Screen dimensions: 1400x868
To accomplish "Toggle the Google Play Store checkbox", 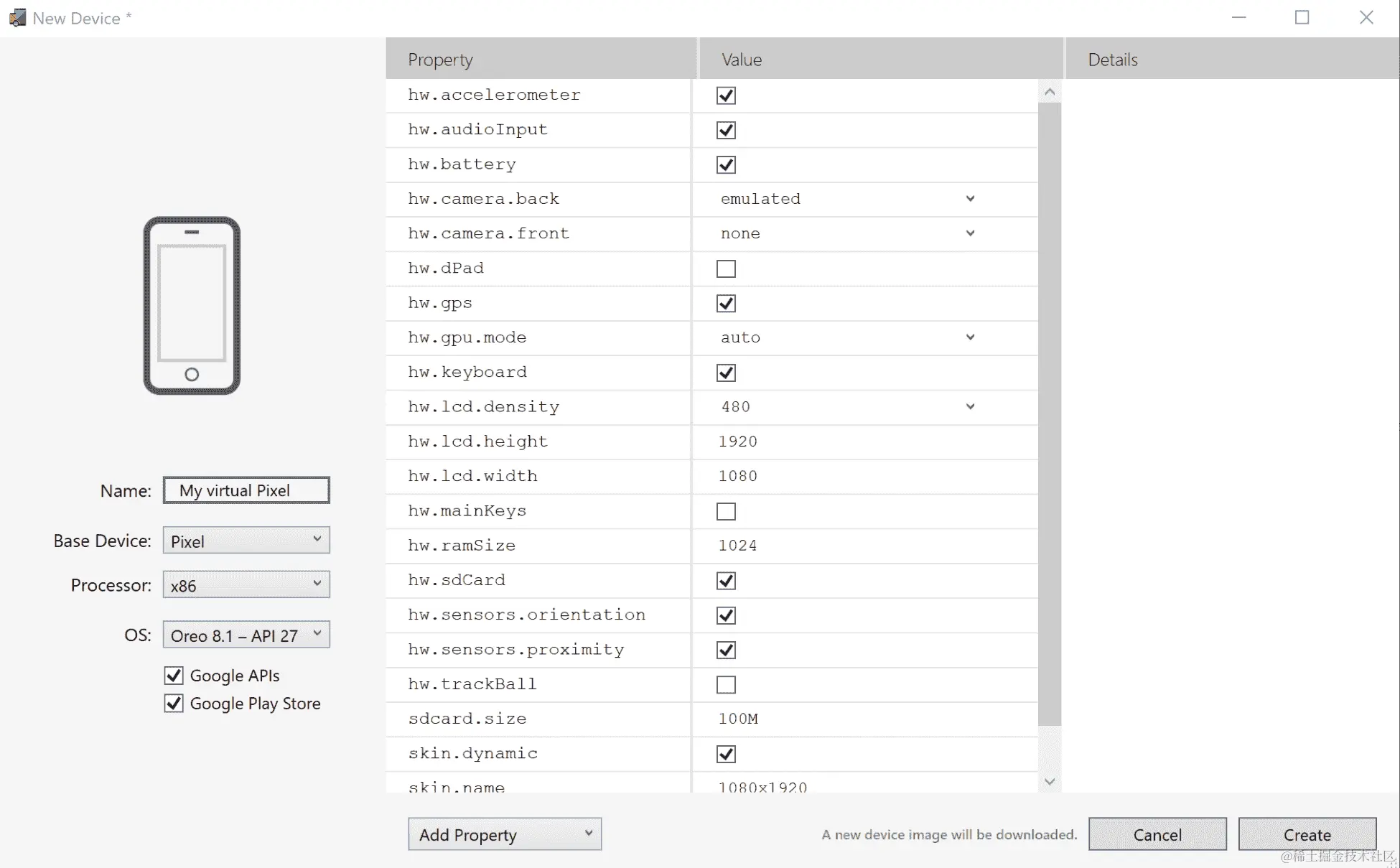I will 174,704.
